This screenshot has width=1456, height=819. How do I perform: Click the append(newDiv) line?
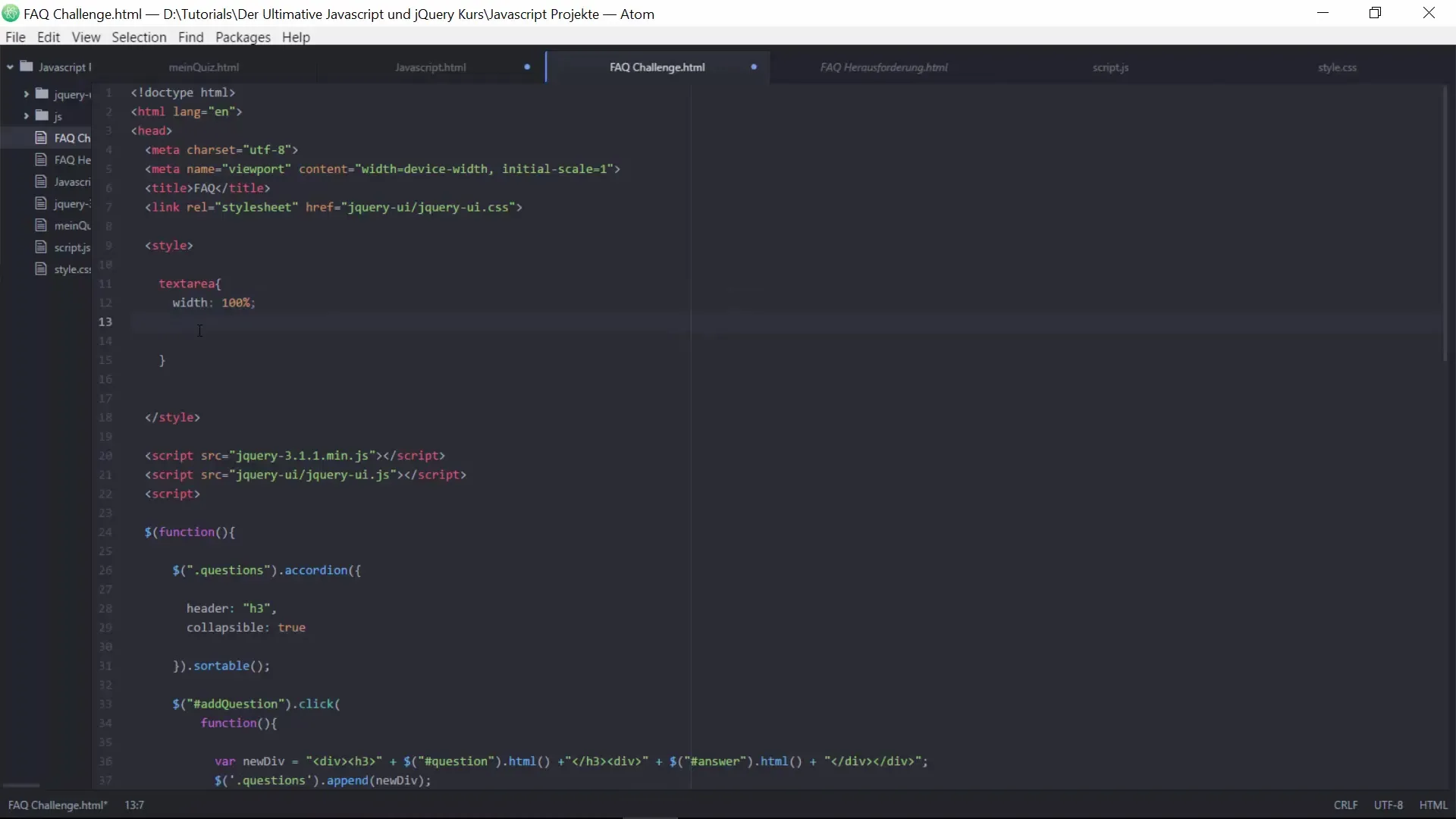pyautogui.click(x=322, y=781)
